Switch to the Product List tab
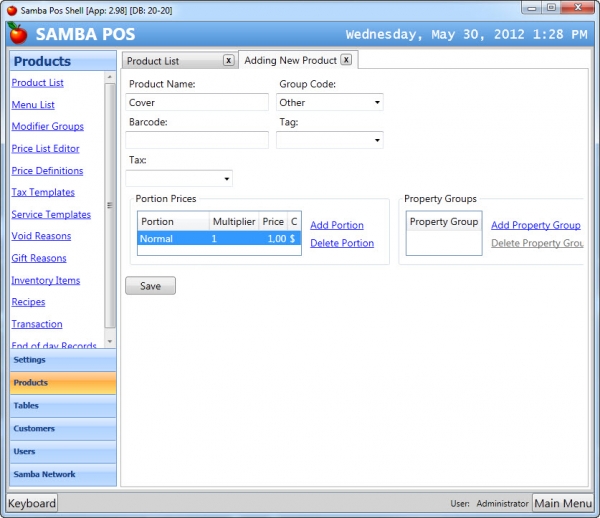 point(153,61)
